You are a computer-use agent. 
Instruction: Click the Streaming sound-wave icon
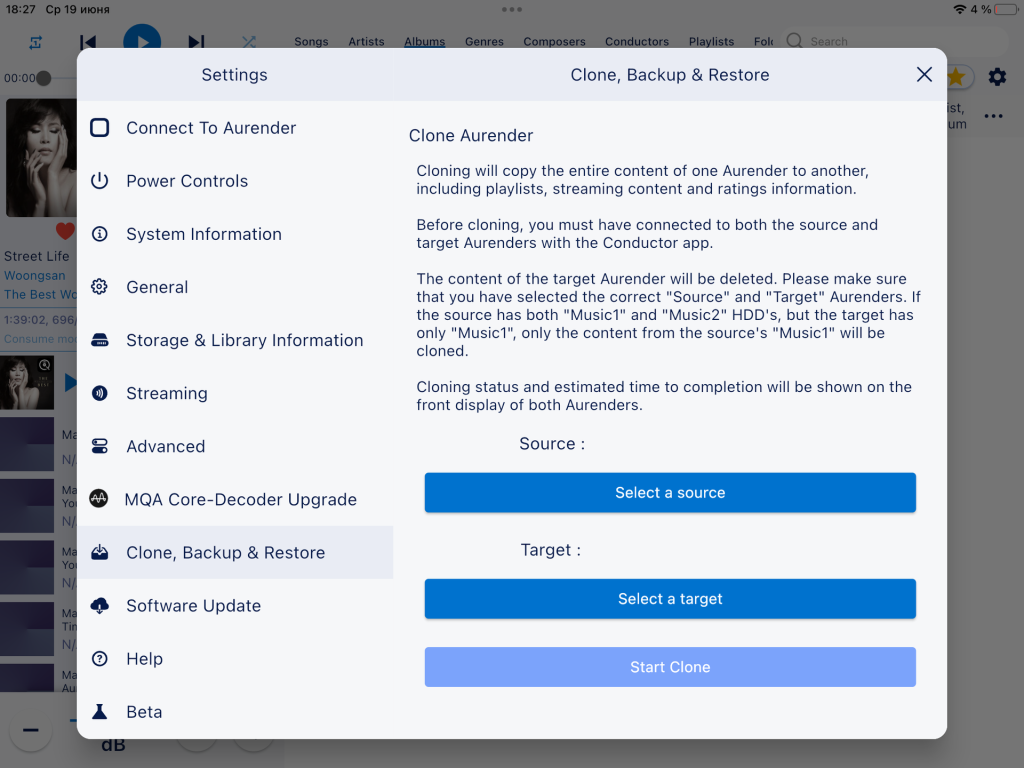point(99,393)
